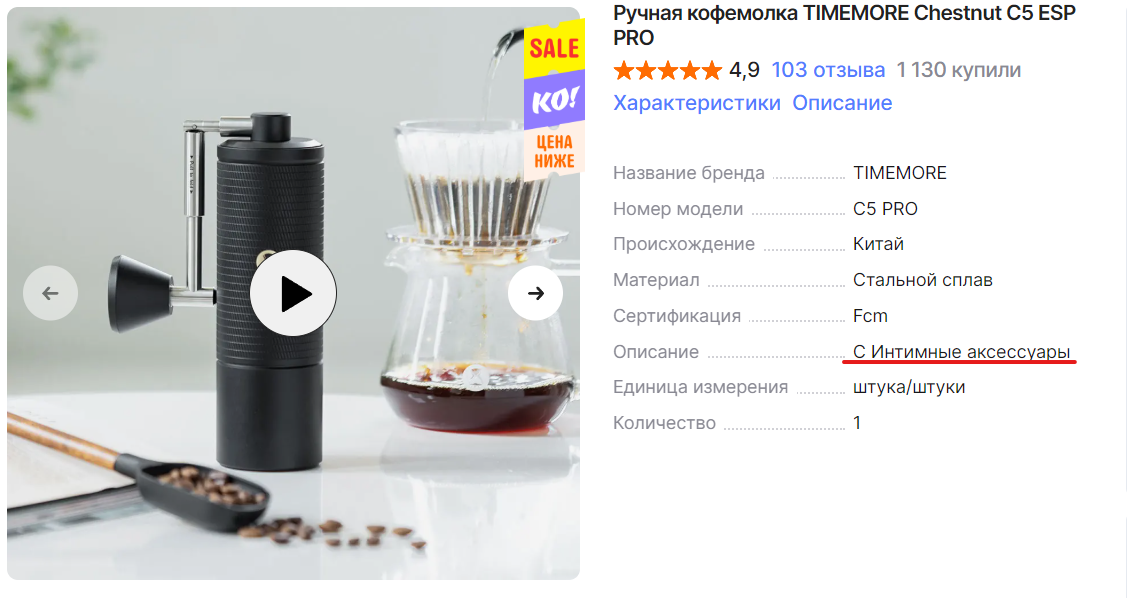Click the Стальной сплав material value
Viewport: 1127px width, 598px height.
923,280
